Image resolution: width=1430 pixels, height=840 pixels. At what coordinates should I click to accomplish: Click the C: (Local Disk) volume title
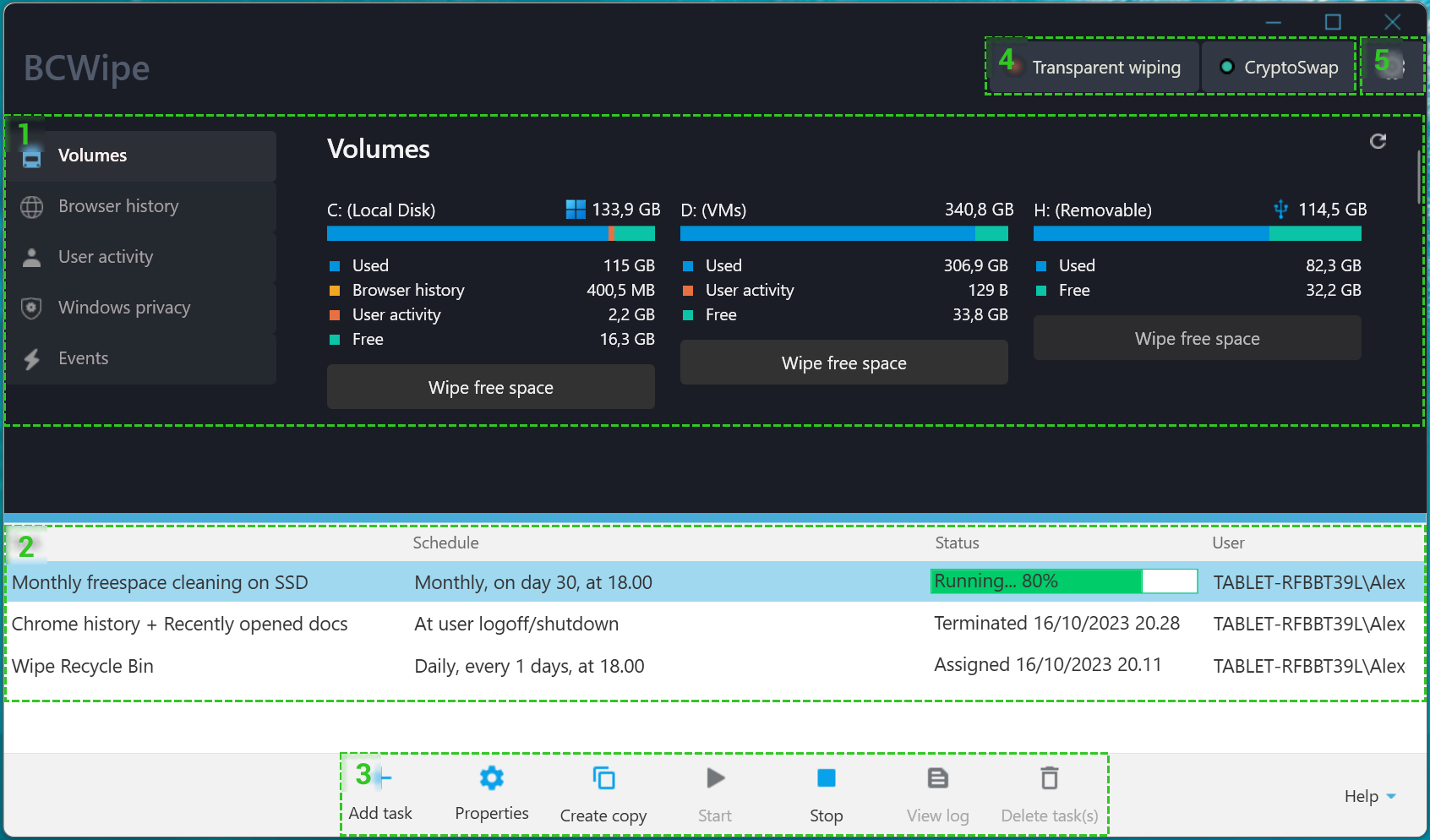381,210
